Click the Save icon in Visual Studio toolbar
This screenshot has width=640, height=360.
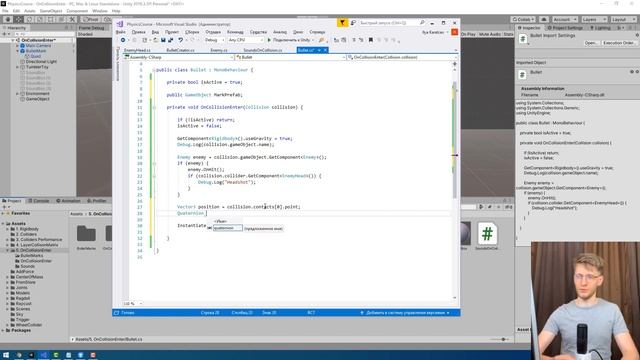click(163, 40)
